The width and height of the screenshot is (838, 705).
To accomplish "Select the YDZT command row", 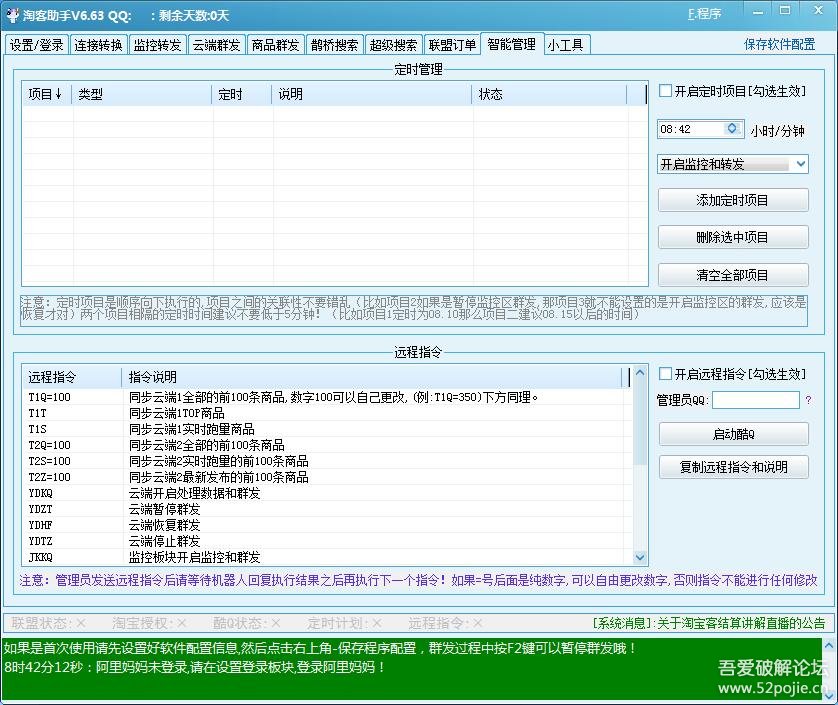I will [x=327, y=509].
